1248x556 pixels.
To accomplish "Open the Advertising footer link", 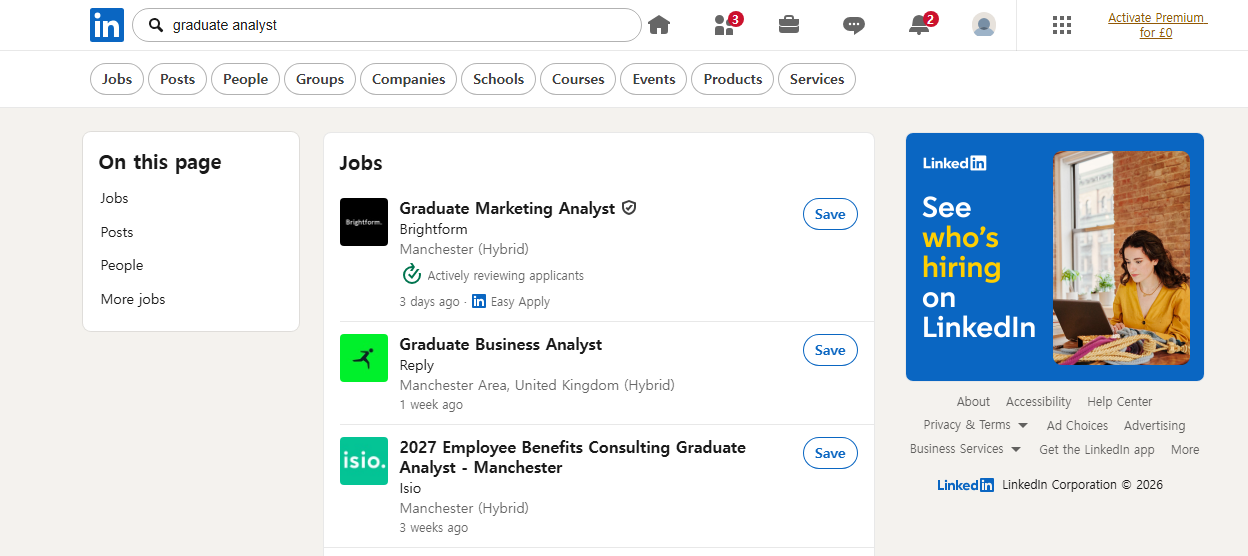I will 1154,426.
